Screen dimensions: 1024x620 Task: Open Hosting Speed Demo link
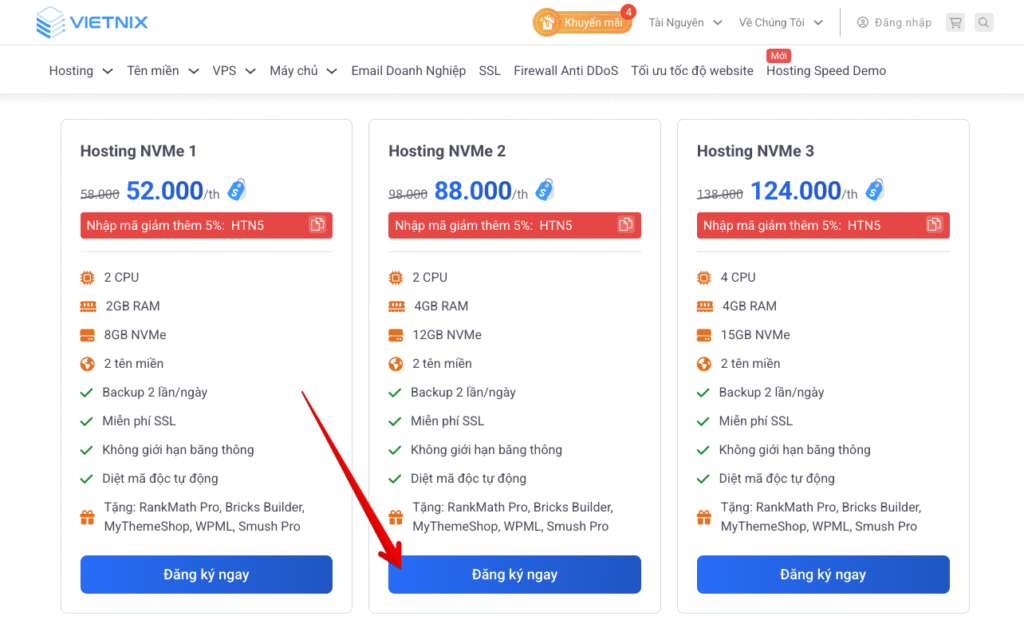click(x=825, y=71)
